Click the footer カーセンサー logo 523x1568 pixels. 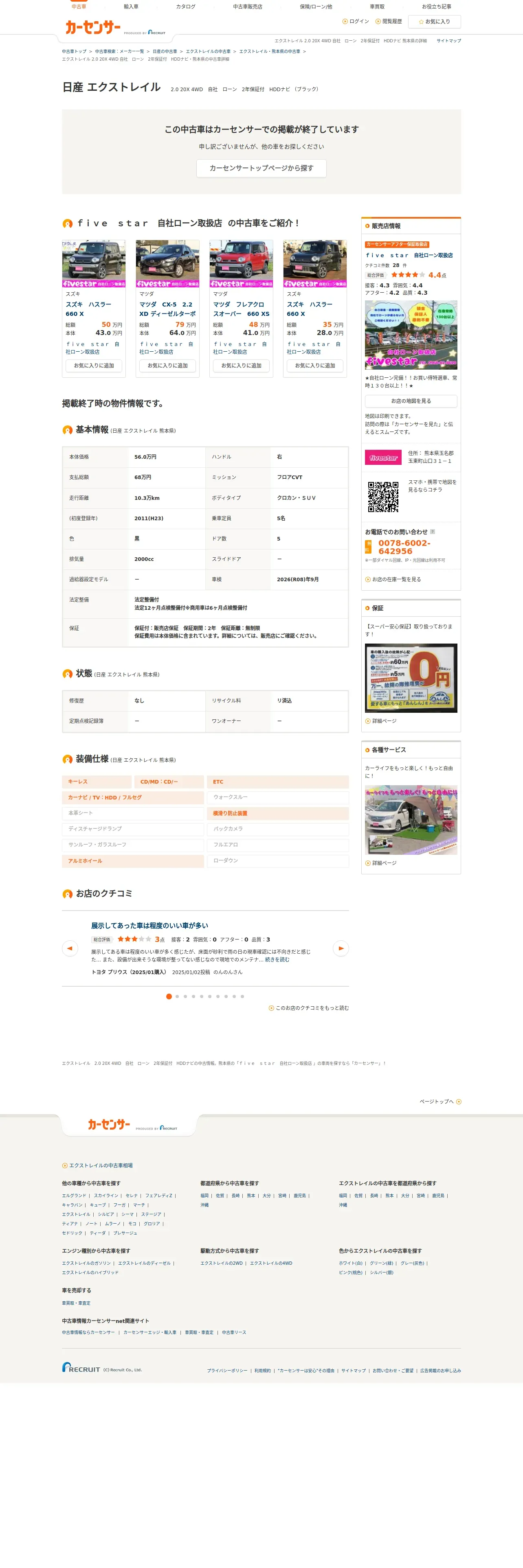point(109,1124)
